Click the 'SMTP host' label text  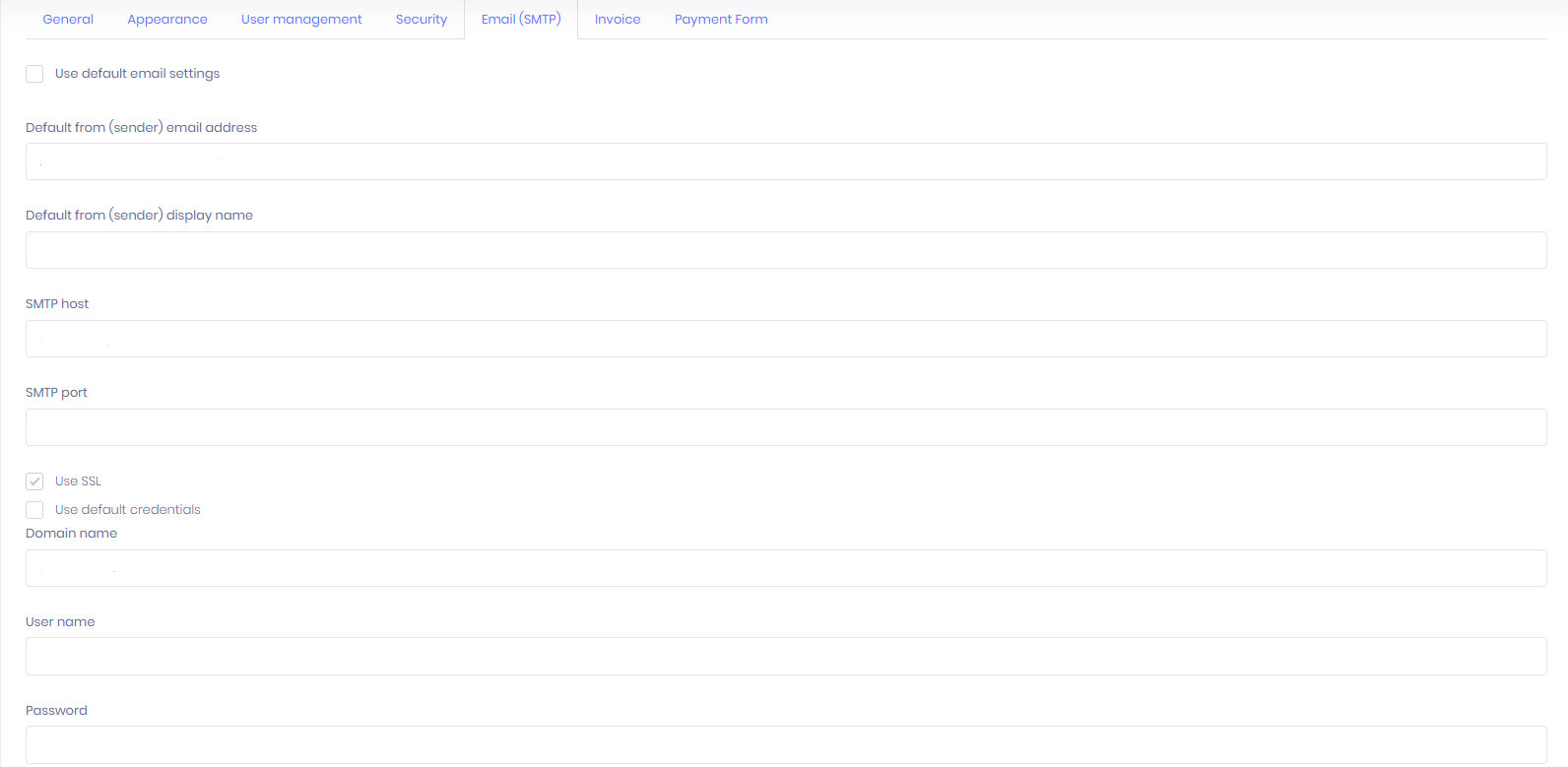pyautogui.click(x=57, y=303)
